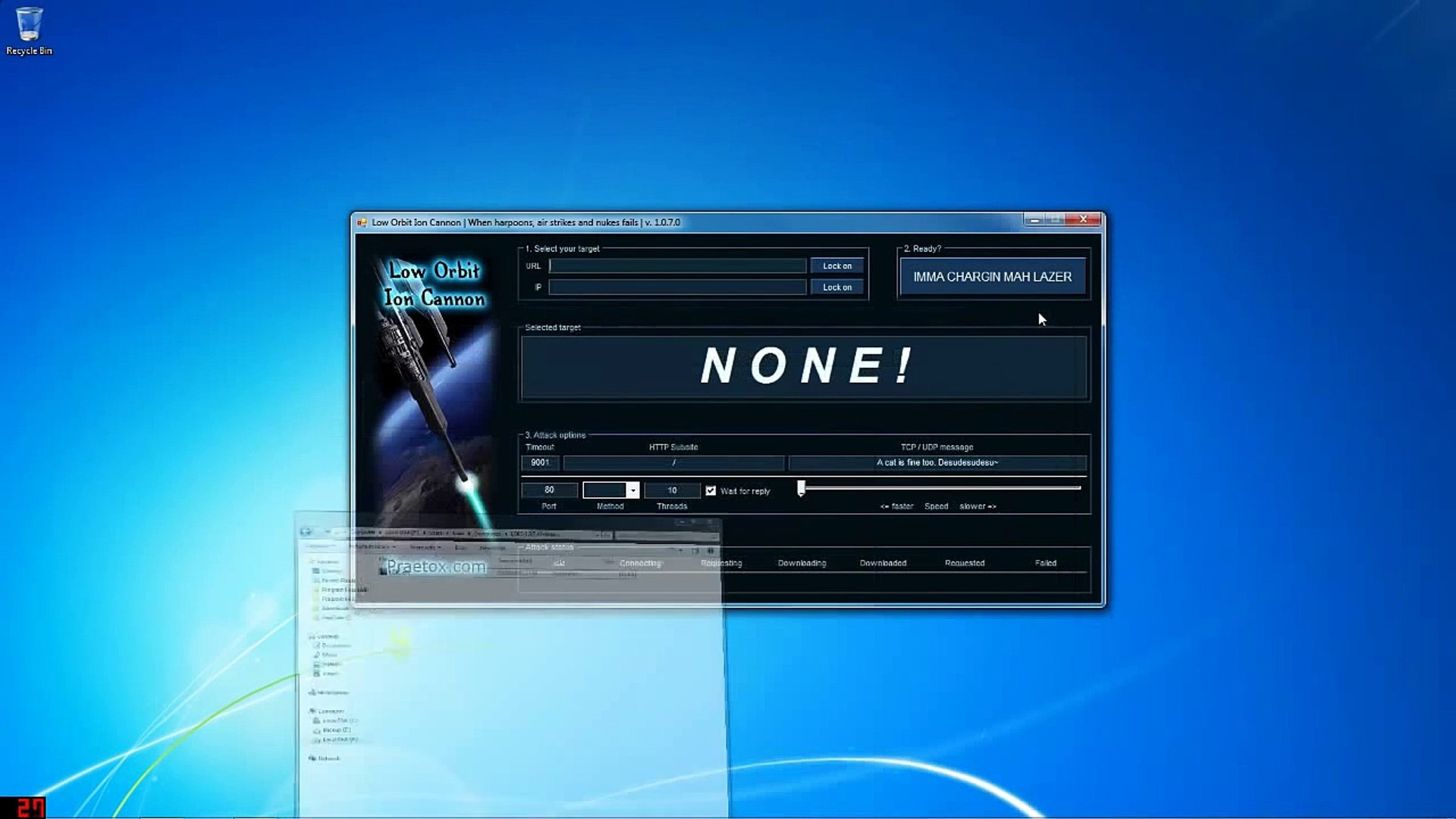1456x819 pixels.
Task: Minimize the Low Orbit Ion Cannon window
Action: click(x=1034, y=220)
